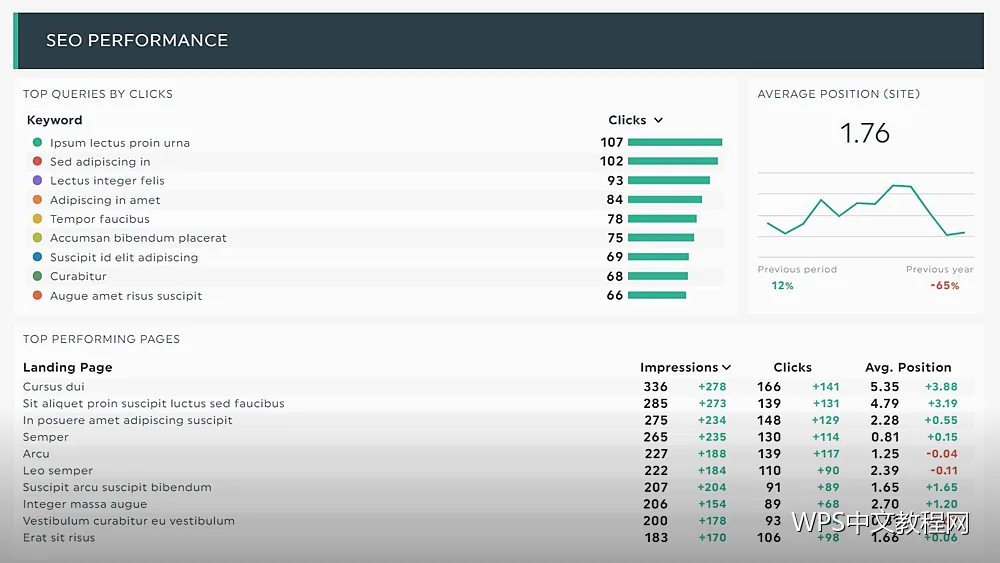Click the Previous year -65% value
Screen dimensions: 1000x563
pos(945,286)
